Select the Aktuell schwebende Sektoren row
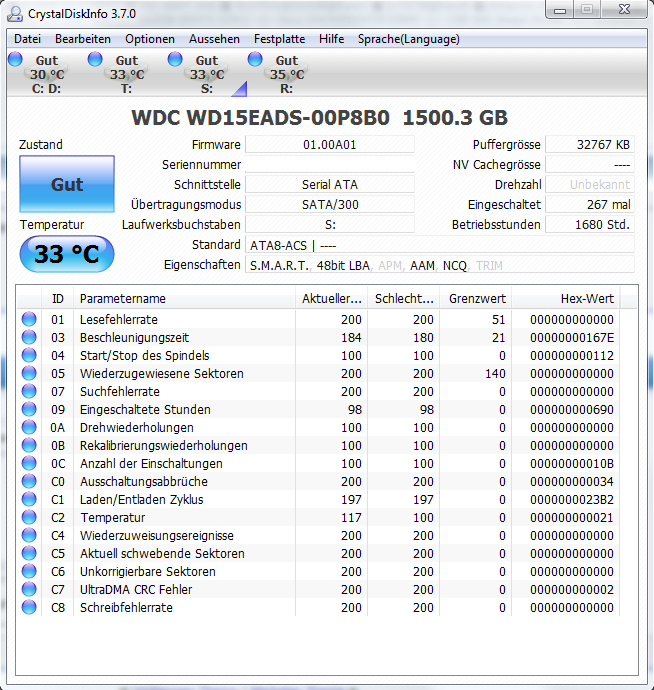The width and height of the screenshot is (654, 690). [x=318, y=553]
